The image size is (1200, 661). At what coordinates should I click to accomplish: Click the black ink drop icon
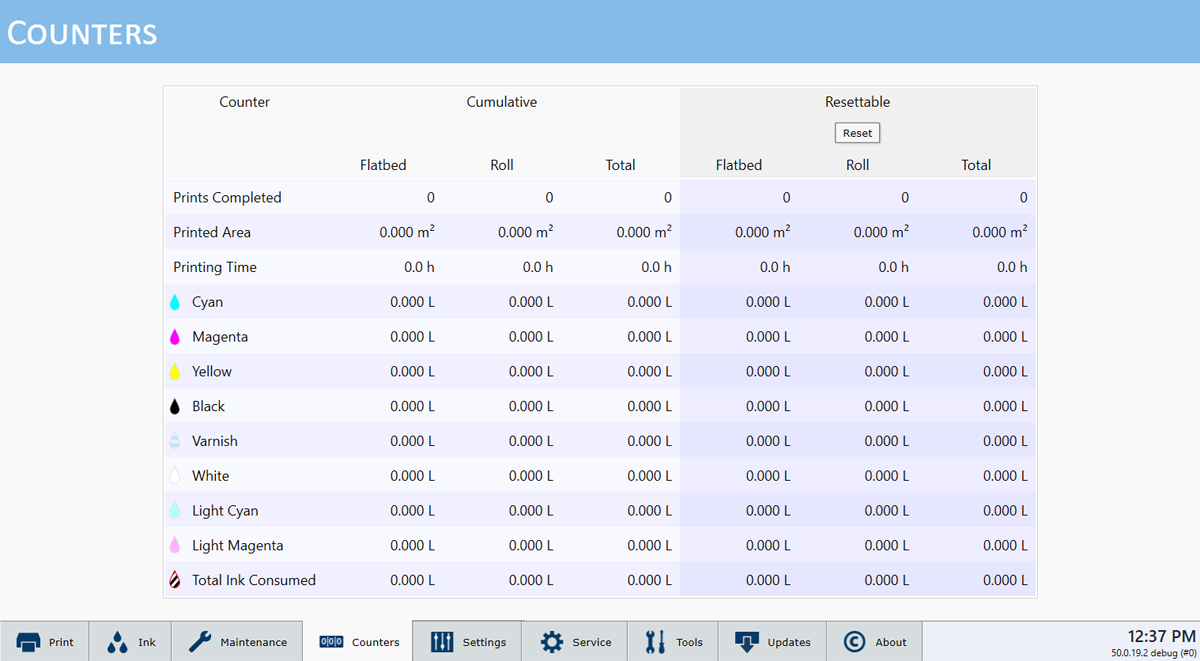click(x=175, y=407)
